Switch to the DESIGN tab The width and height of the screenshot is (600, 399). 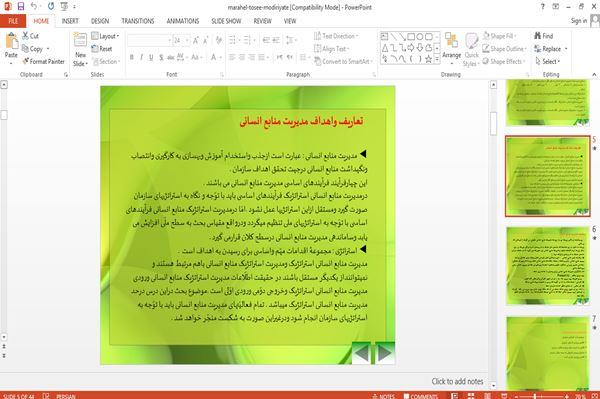coord(100,21)
